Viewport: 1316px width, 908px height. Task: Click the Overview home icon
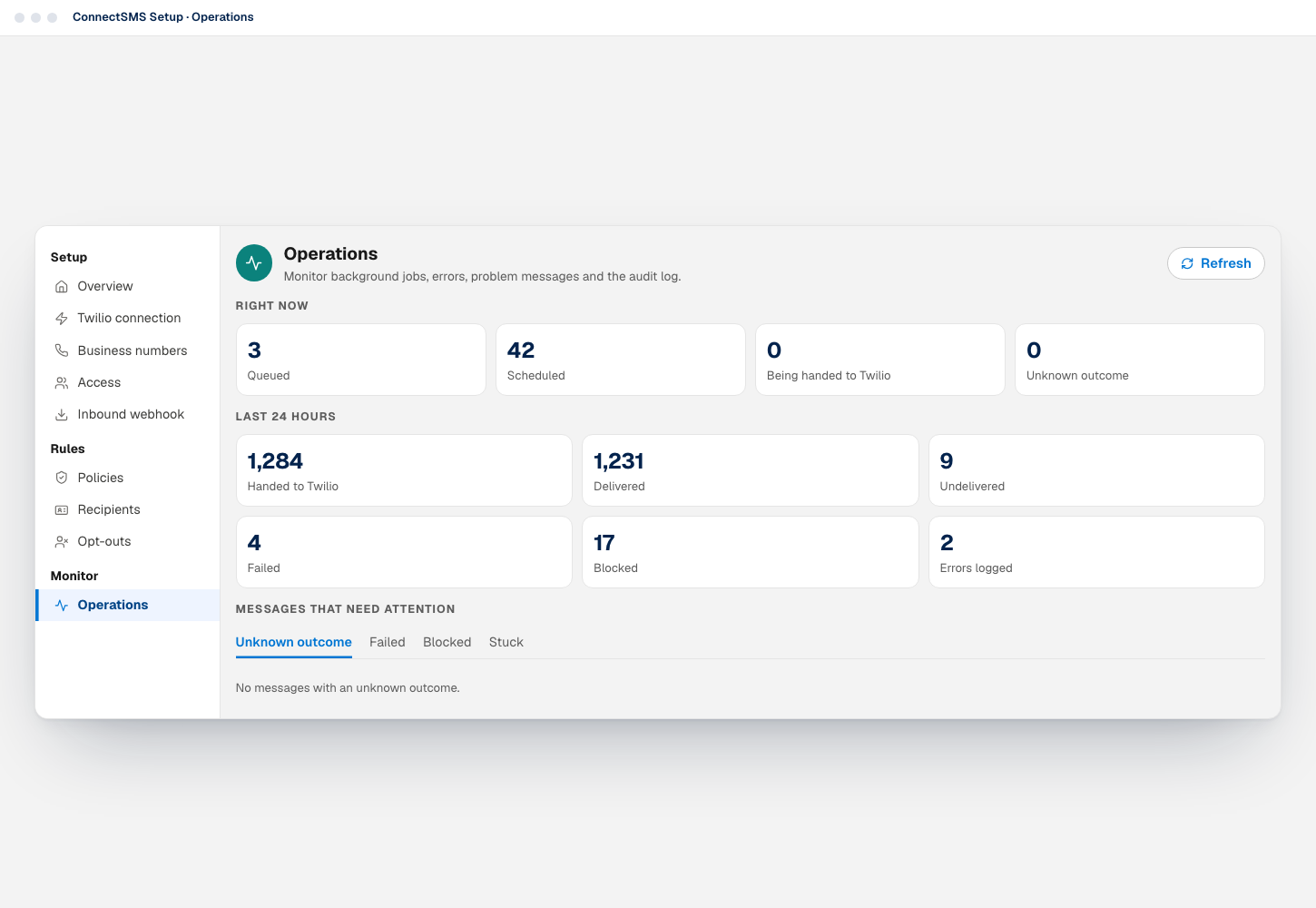point(62,287)
